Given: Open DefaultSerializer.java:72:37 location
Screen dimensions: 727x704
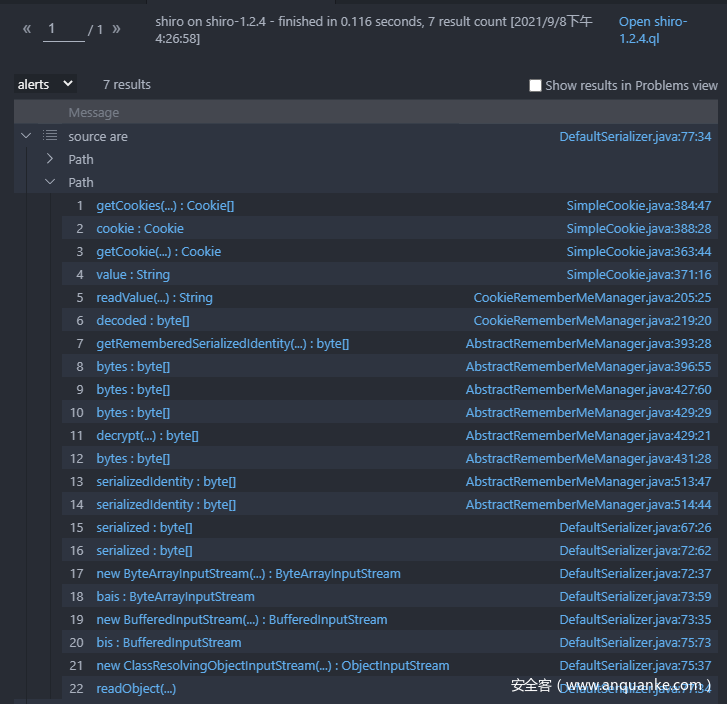Looking at the screenshot, I should click(635, 574).
